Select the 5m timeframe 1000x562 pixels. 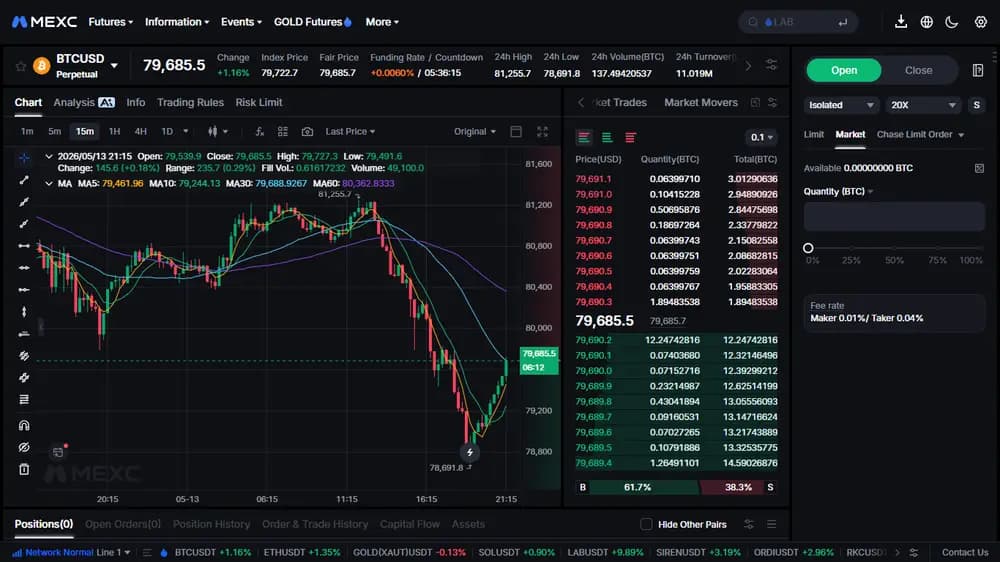(x=55, y=131)
